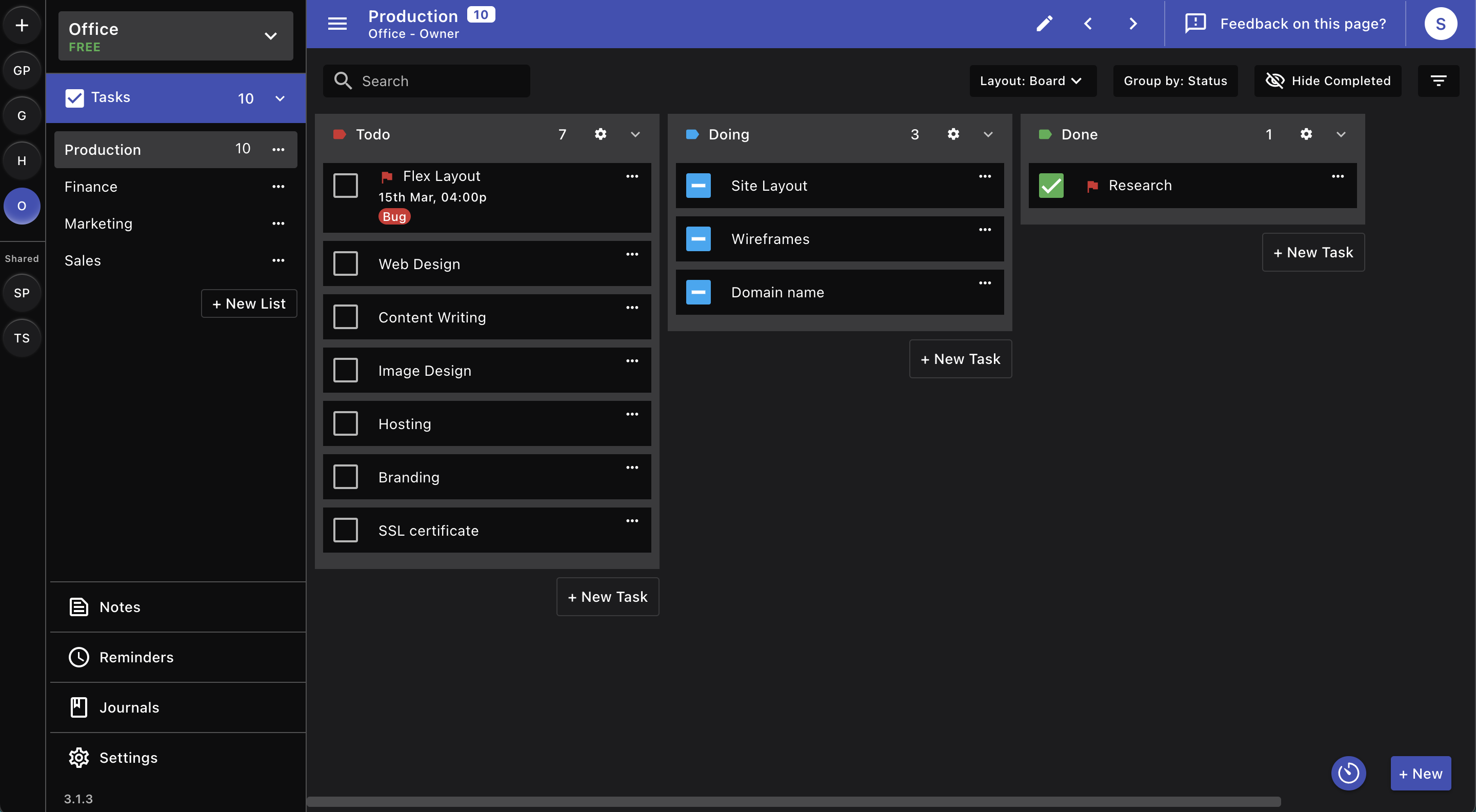Screen dimensions: 1476x812
Task: Open more options for Production list
Action: click(278, 150)
